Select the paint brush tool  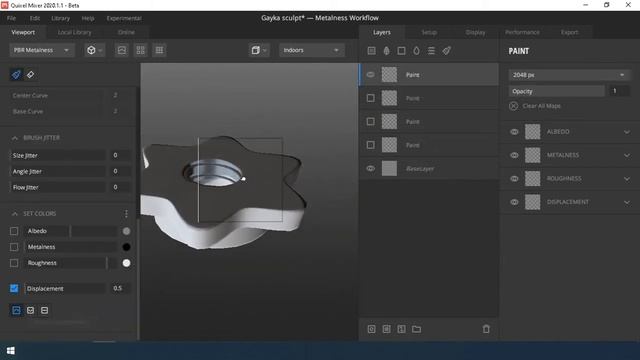click(16, 75)
